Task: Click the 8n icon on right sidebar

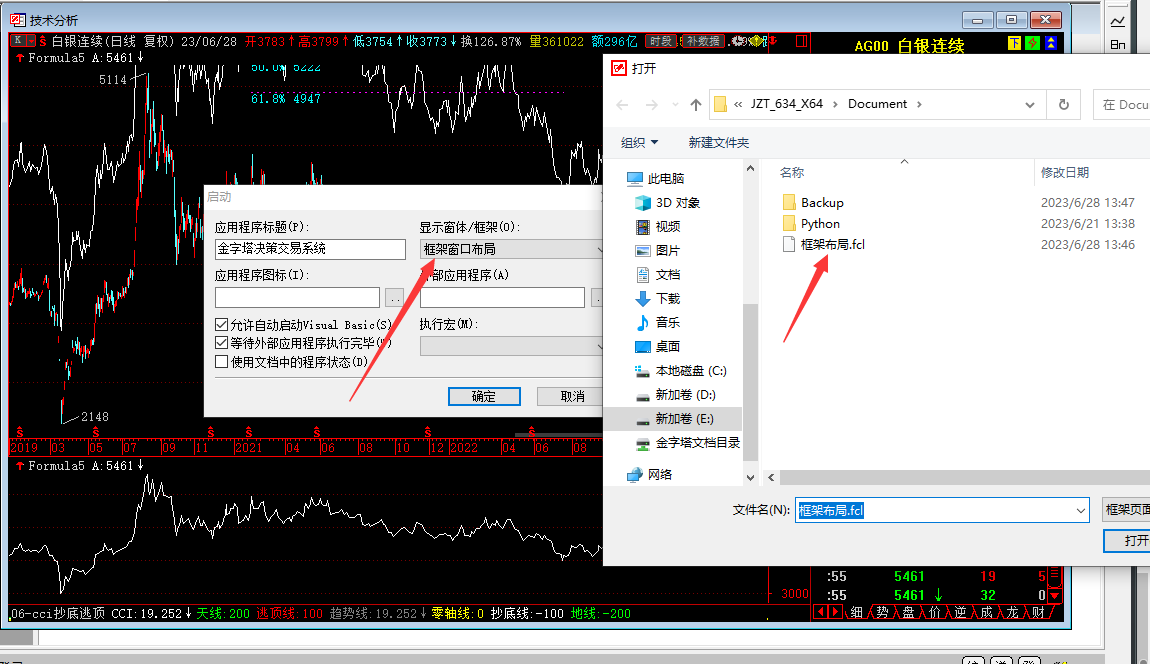Action: 1118,45
